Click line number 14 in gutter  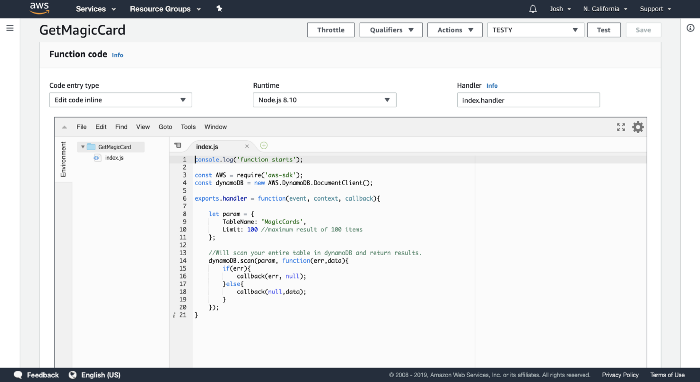[183, 261]
